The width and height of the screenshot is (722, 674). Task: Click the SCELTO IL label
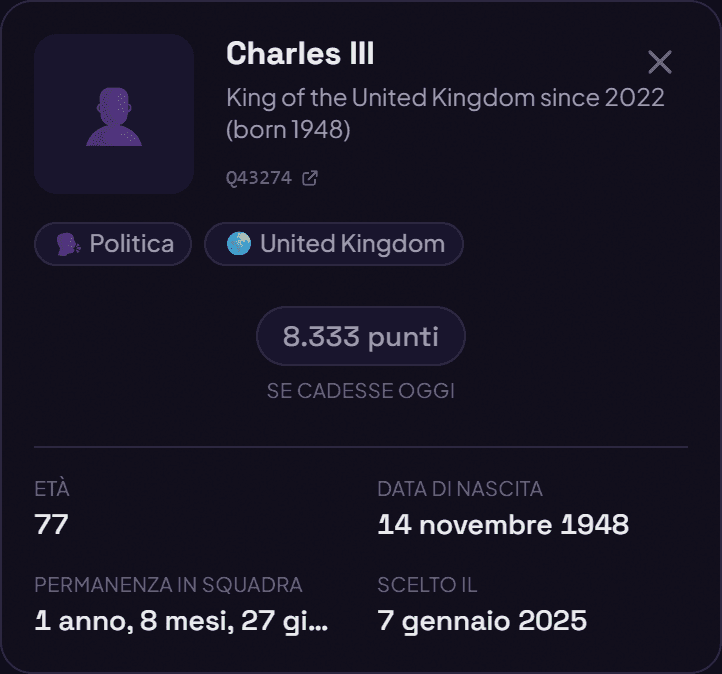coord(427,585)
